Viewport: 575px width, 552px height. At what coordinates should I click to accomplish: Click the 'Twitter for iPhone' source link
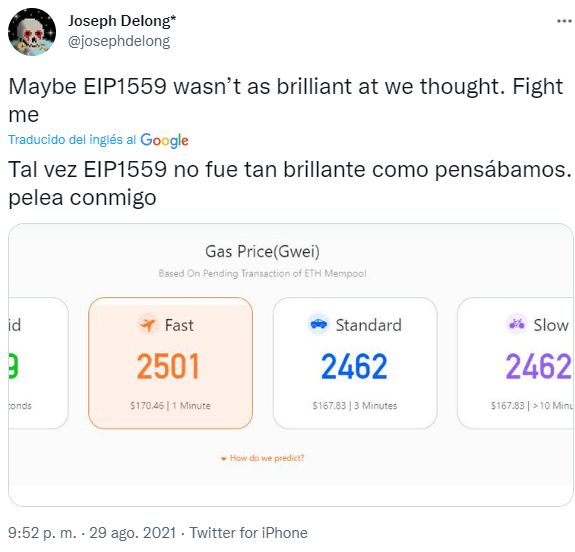point(248,533)
